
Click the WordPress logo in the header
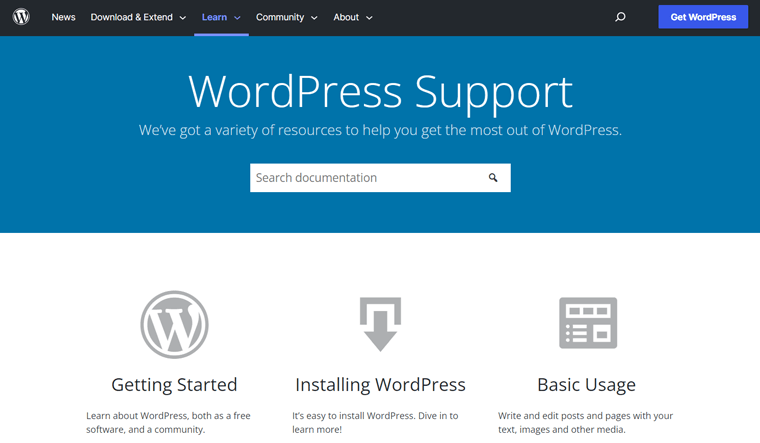pos(21,17)
